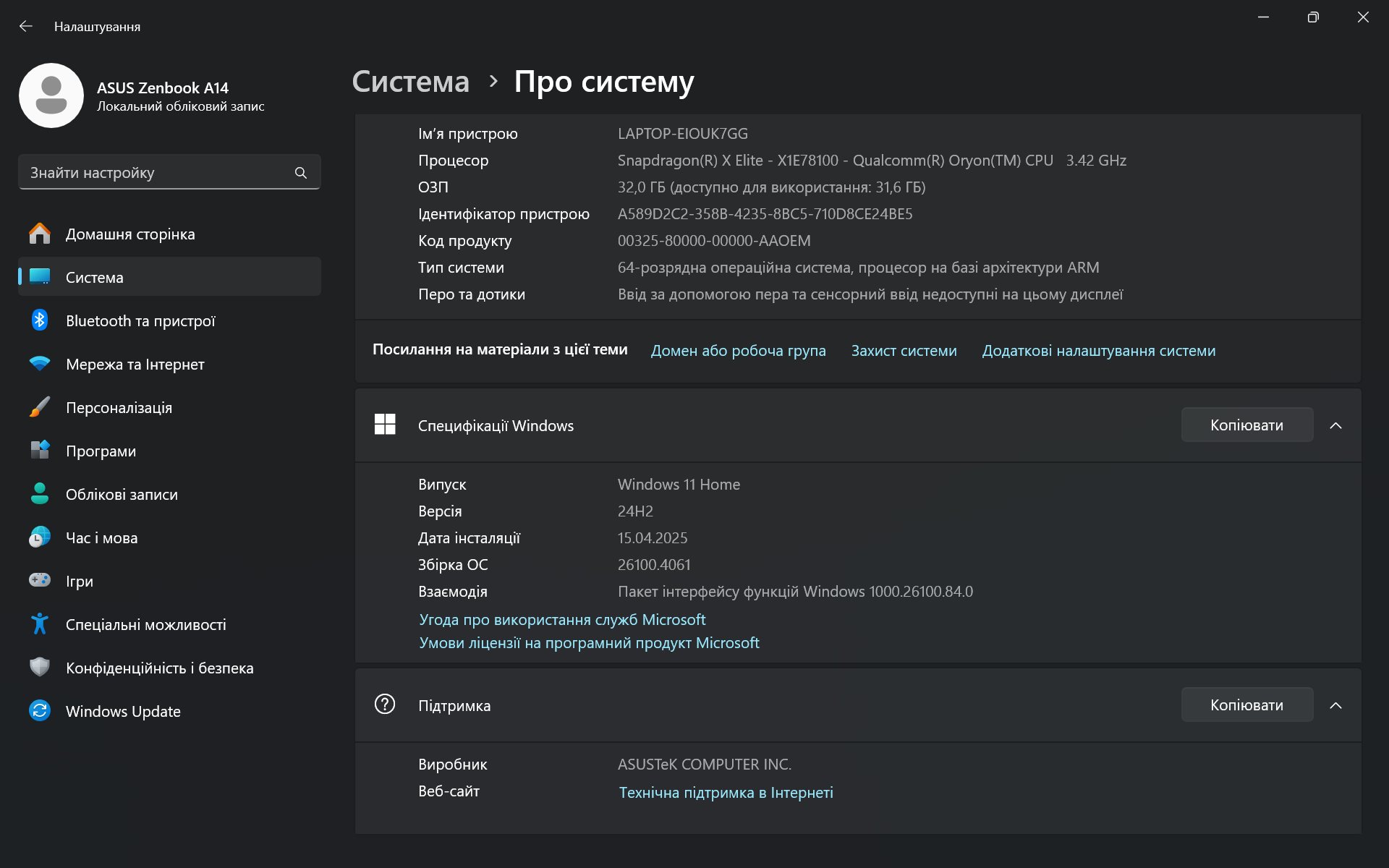
Task: Open the Мережа та Інтернет Wi-Fi icon
Action: 40,364
